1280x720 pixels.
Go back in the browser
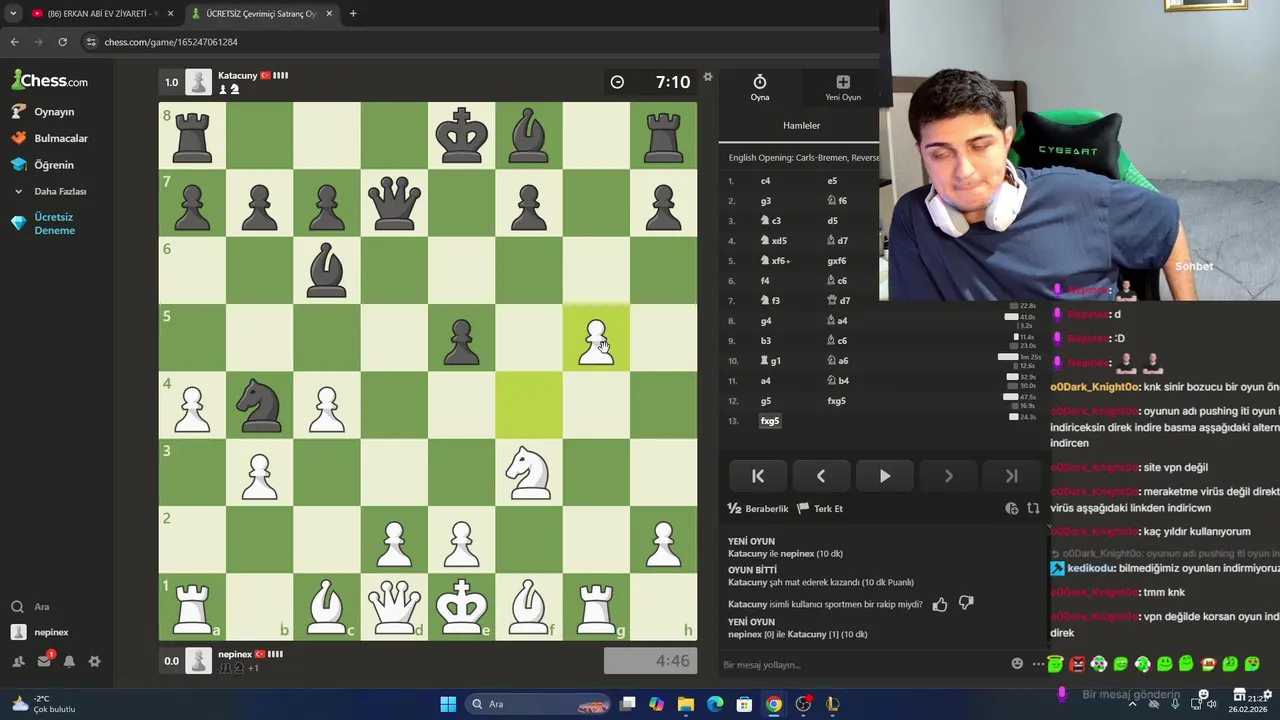tap(14, 42)
